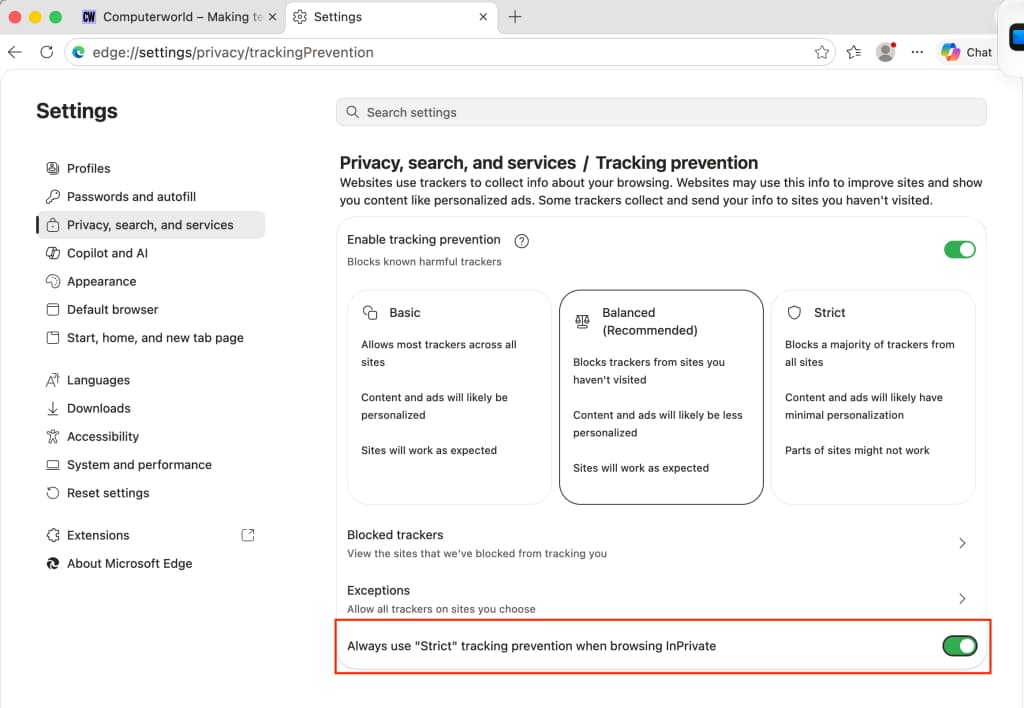This screenshot has width=1024, height=708.
Task: Click the Basic card icon
Action: point(370,313)
